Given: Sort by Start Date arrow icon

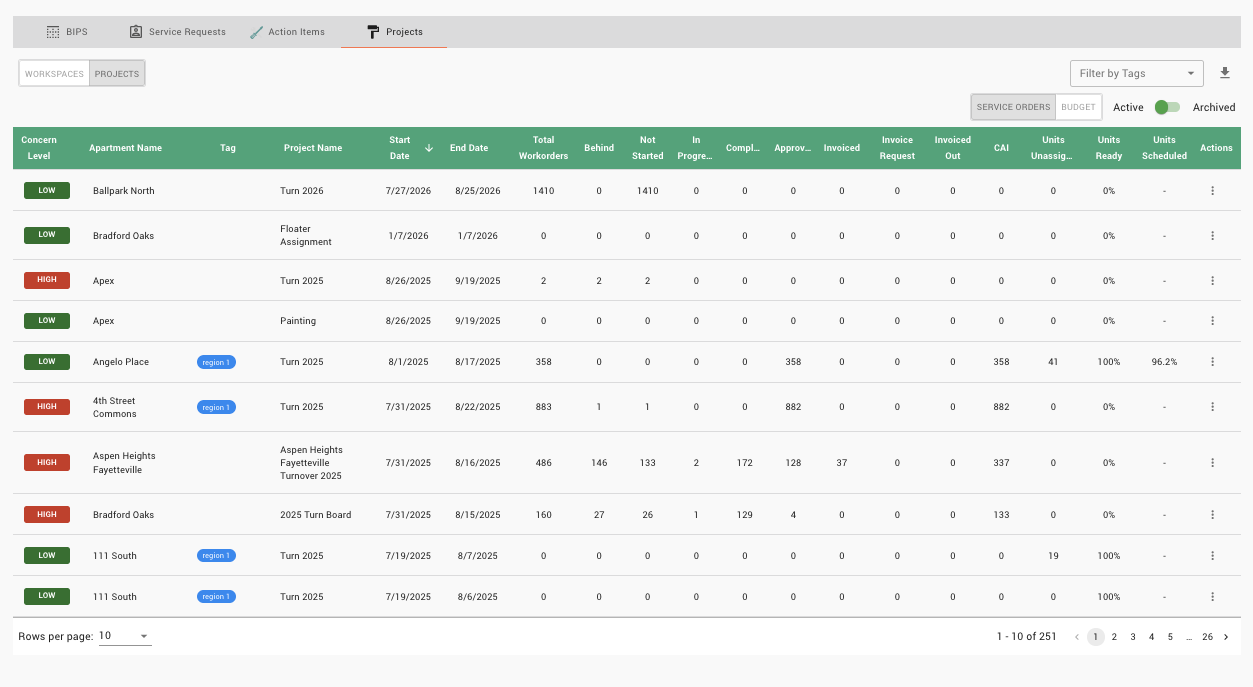Looking at the screenshot, I should (429, 148).
